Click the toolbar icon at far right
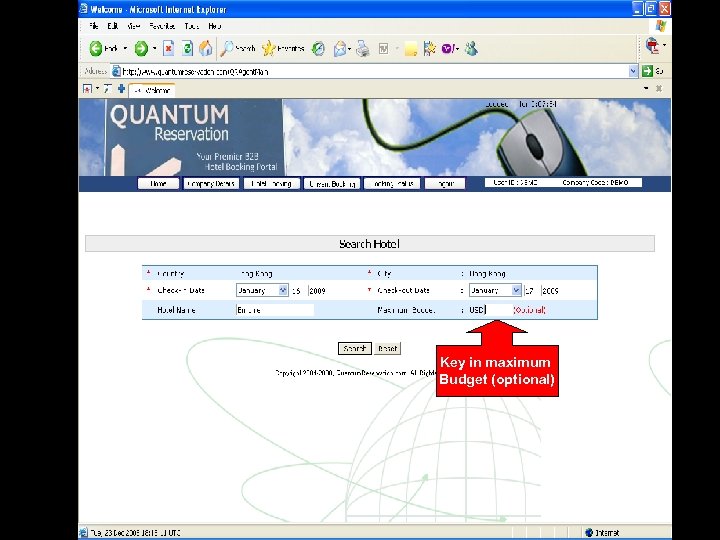The image size is (720, 540). (652, 45)
